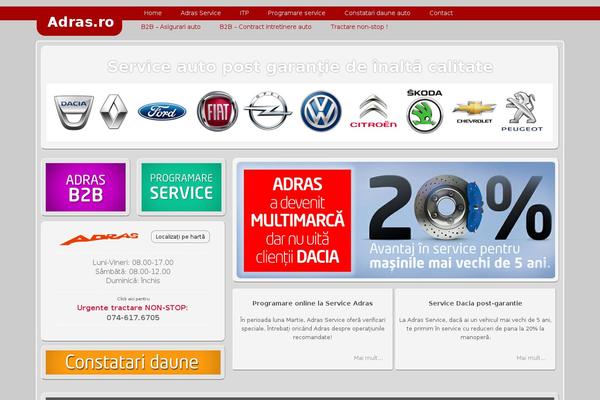Image resolution: width=600 pixels, height=400 pixels.
Task: Open the Contact page
Action: 441,13
